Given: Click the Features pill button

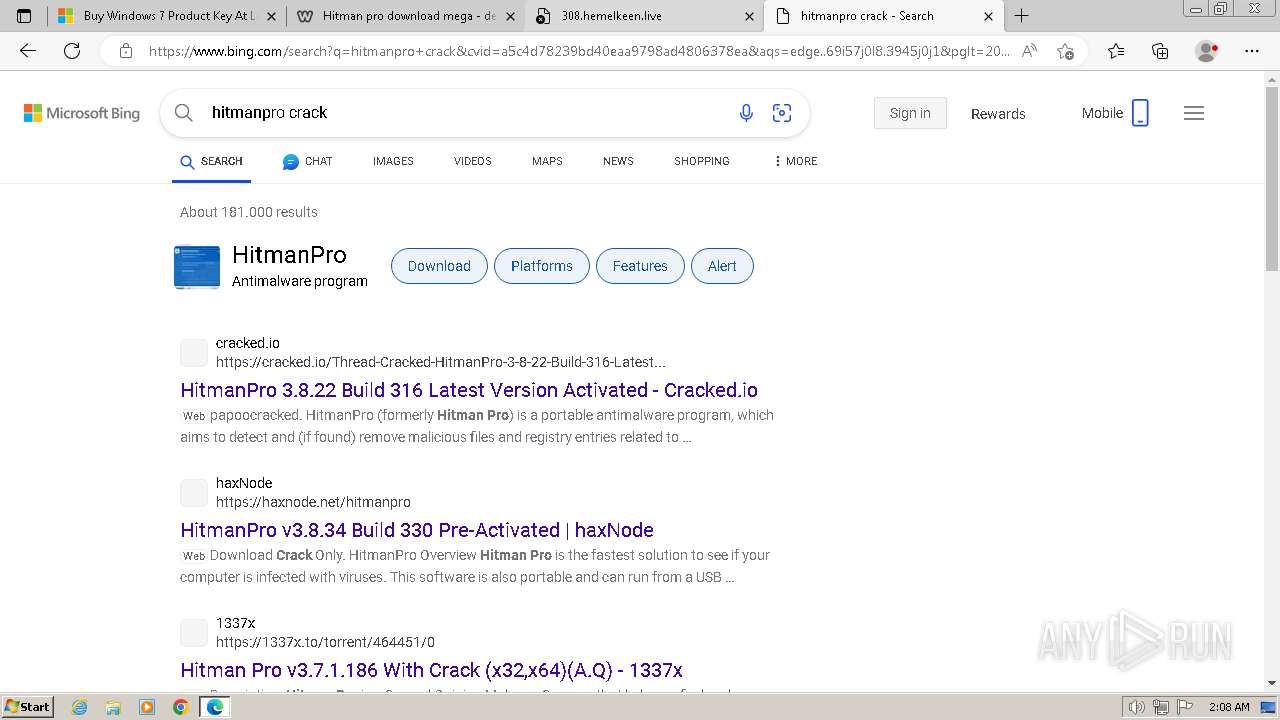Looking at the screenshot, I should (640, 266).
